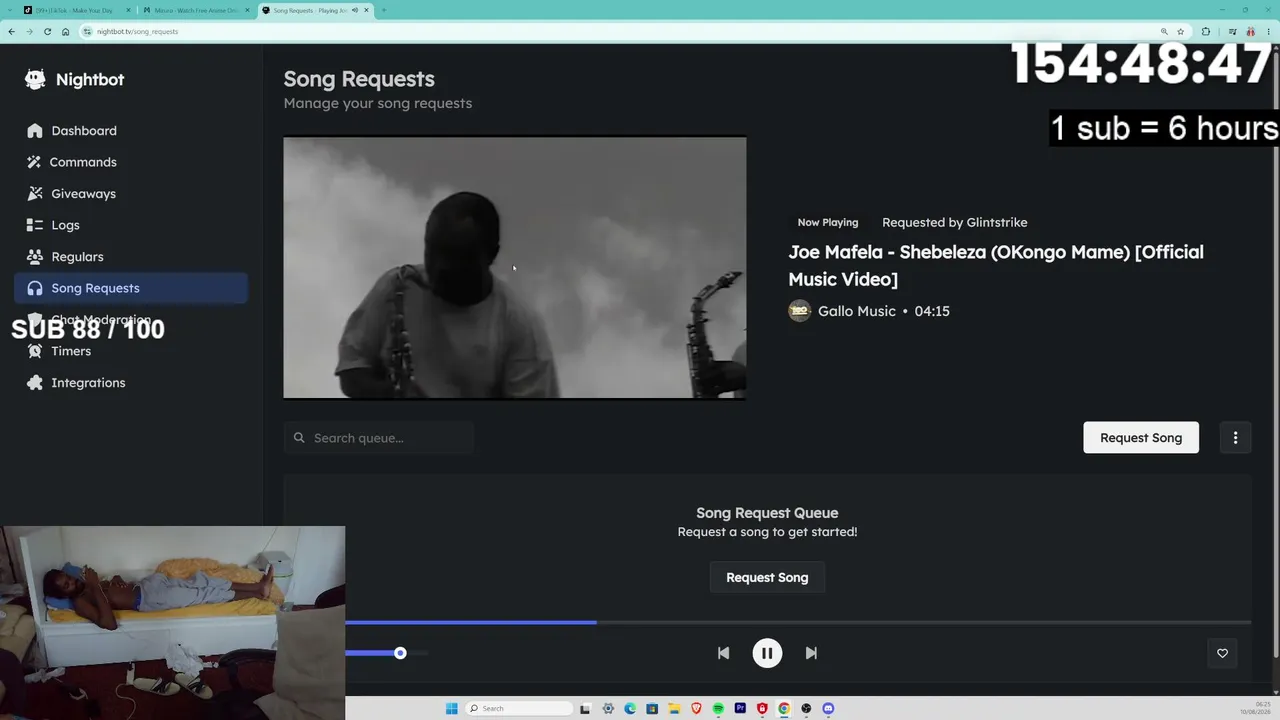The width and height of the screenshot is (1280, 720).
Task: Close the Song Requests browser tab
Action: pyautogui.click(x=366, y=10)
